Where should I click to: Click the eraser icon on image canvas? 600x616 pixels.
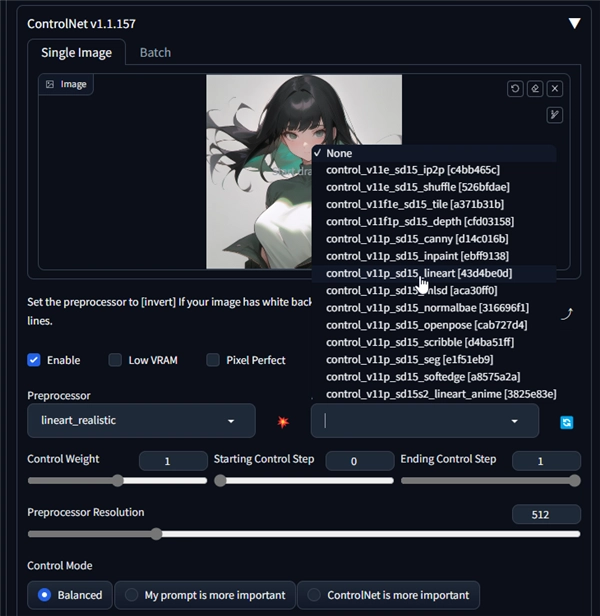coord(535,89)
